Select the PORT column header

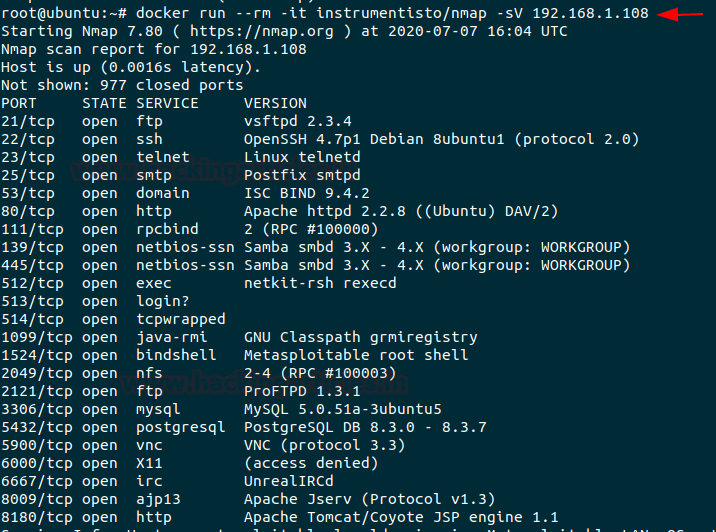coord(19,103)
